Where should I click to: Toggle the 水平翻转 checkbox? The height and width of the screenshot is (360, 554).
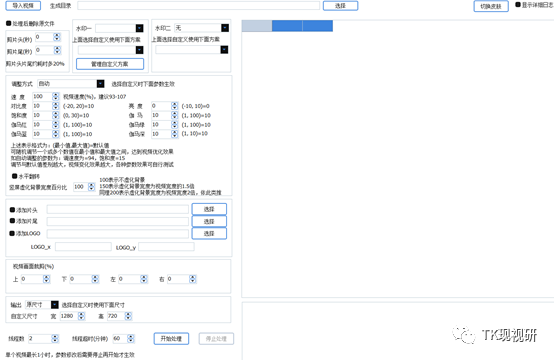[x=14, y=176]
